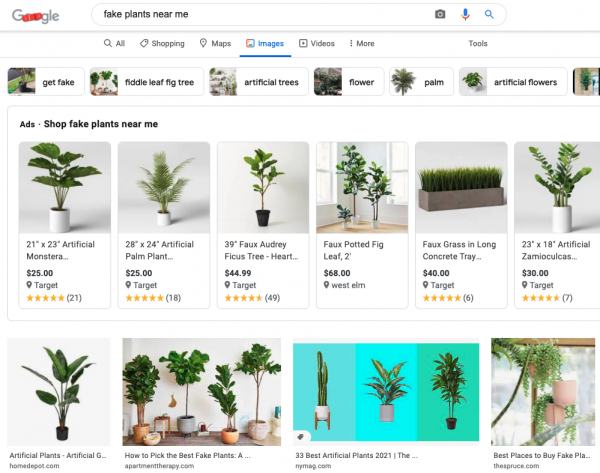Image resolution: width=600 pixels, height=473 pixels.
Task: Click the homedepot.com source text
Action: point(34,466)
